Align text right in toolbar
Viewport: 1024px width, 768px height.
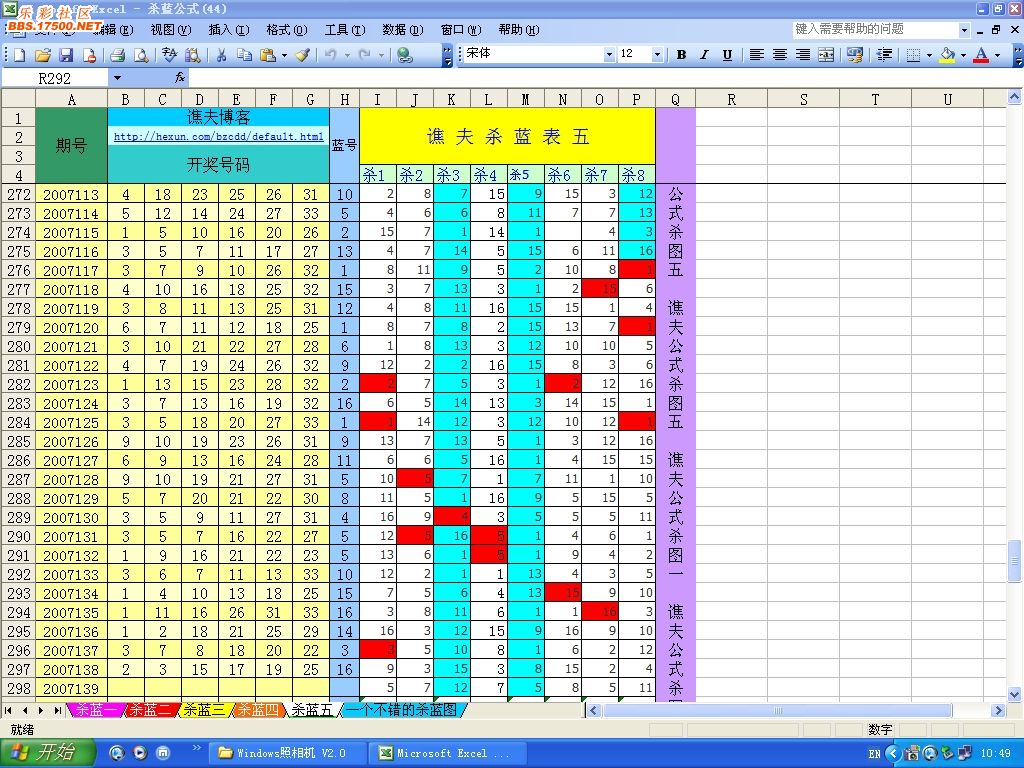(x=803, y=55)
